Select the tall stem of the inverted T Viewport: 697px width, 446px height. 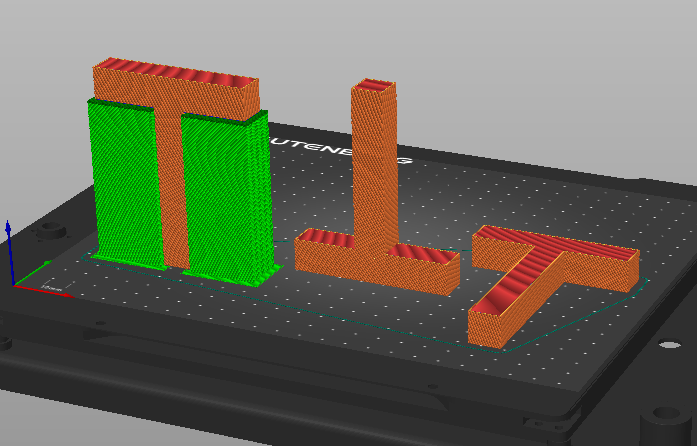point(374,170)
